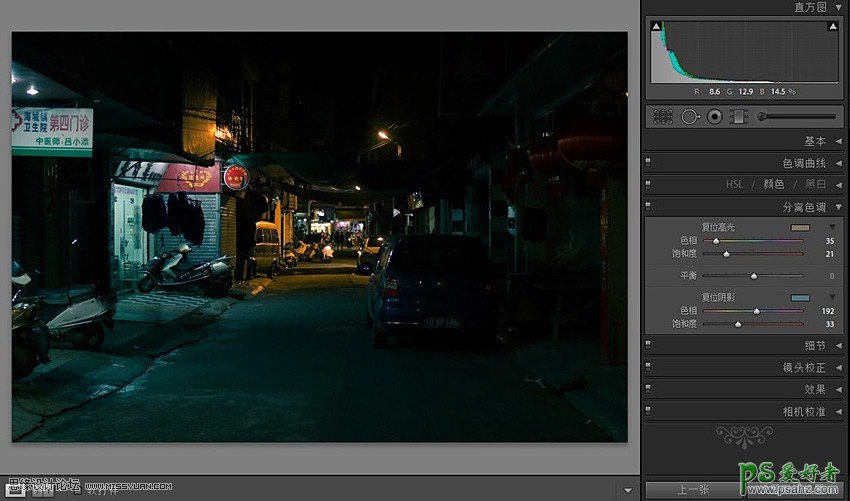Click the 上一张 previous button
This screenshot has height=501, width=850.
[x=693, y=490]
